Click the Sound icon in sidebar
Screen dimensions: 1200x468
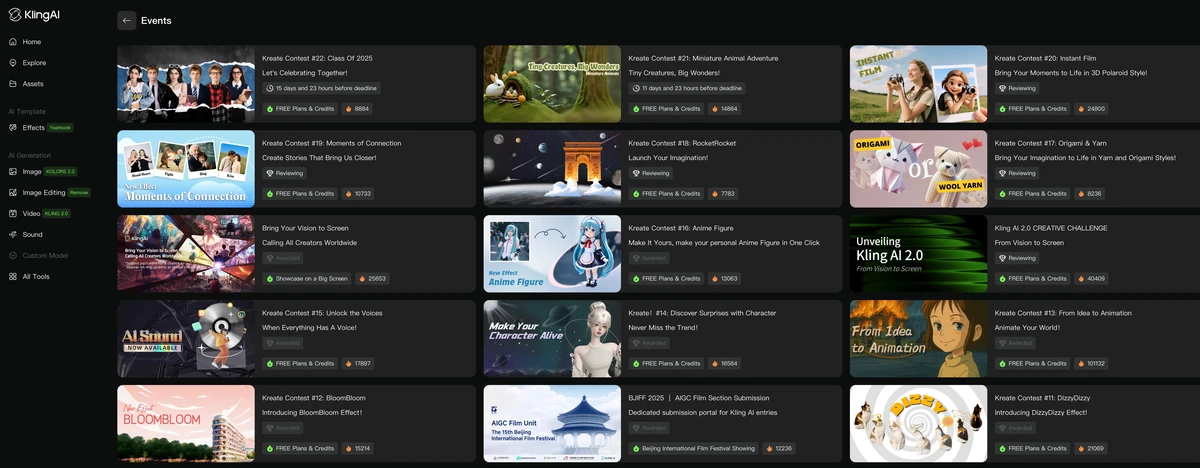coord(13,234)
